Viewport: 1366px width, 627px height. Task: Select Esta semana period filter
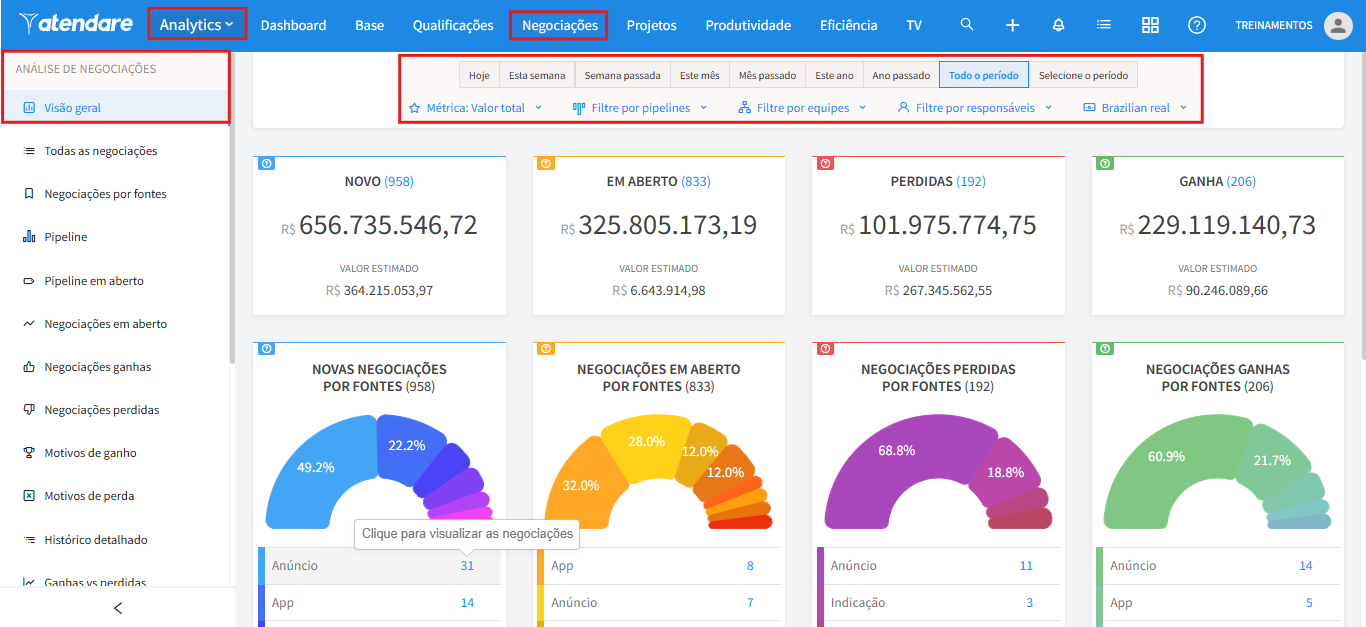pos(537,75)
